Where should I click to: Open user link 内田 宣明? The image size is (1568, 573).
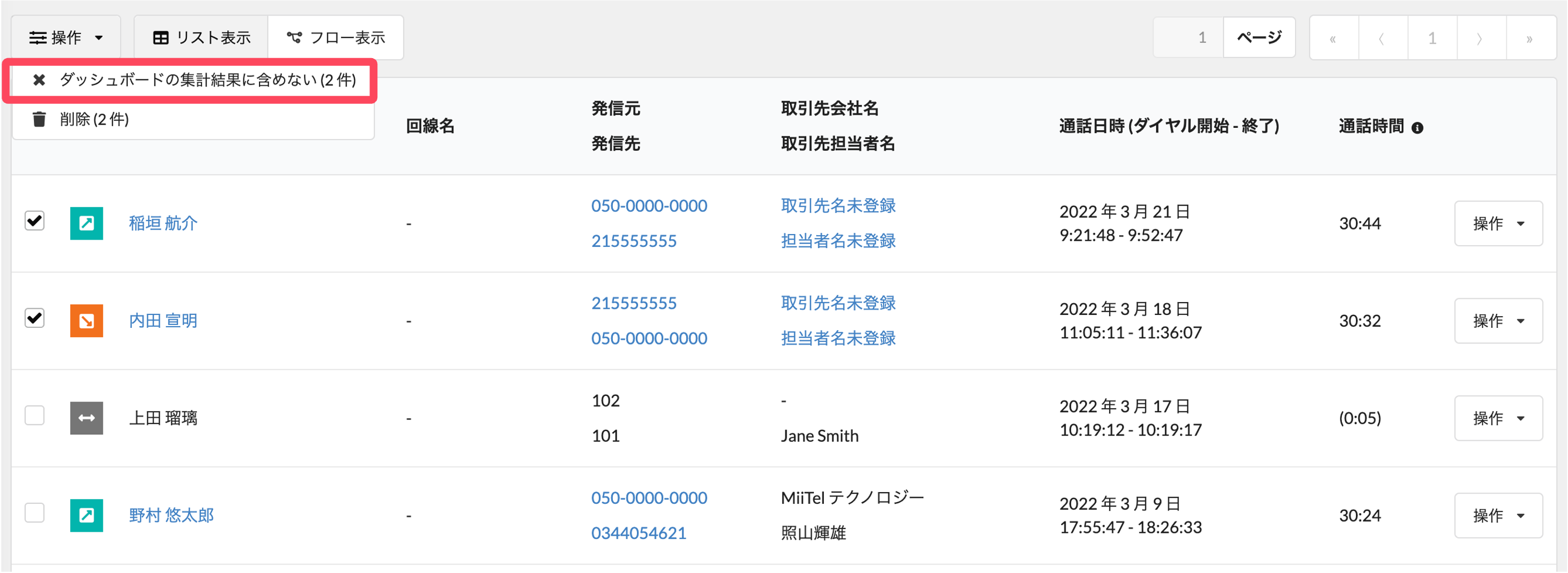click(x=163, y=321)
